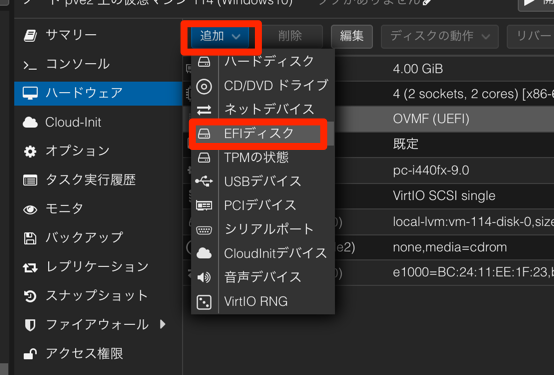Click the serial port connector icon
Viewport: 554px width, 375px height.
(x=204, y=230)
